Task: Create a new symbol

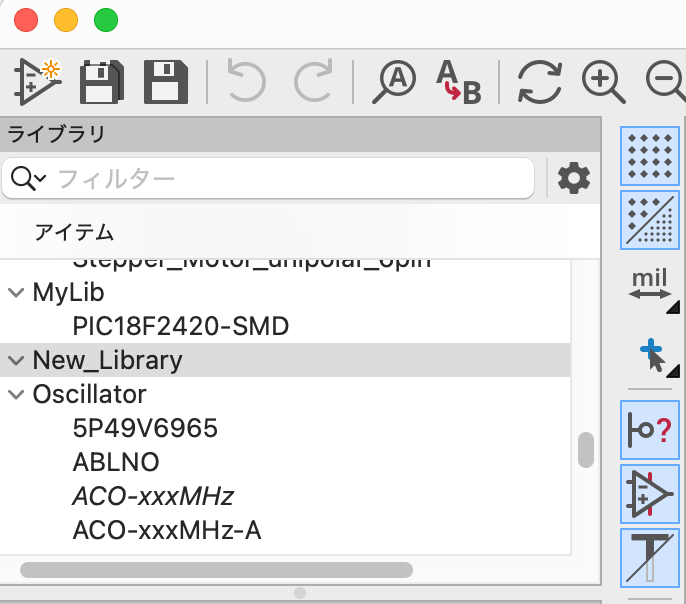Action: click(37, 82)
